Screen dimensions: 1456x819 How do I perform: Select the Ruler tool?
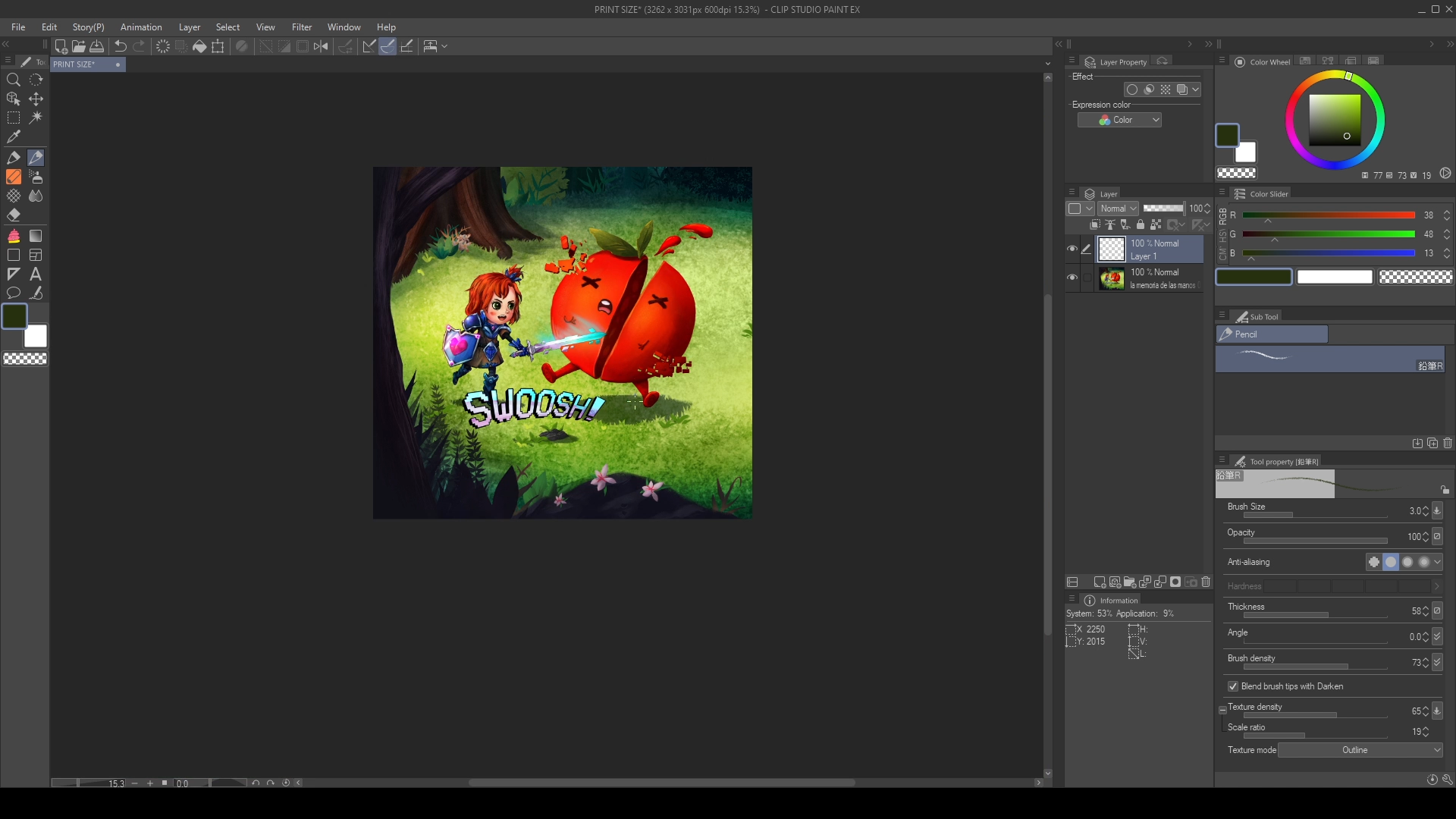(13, 274)
